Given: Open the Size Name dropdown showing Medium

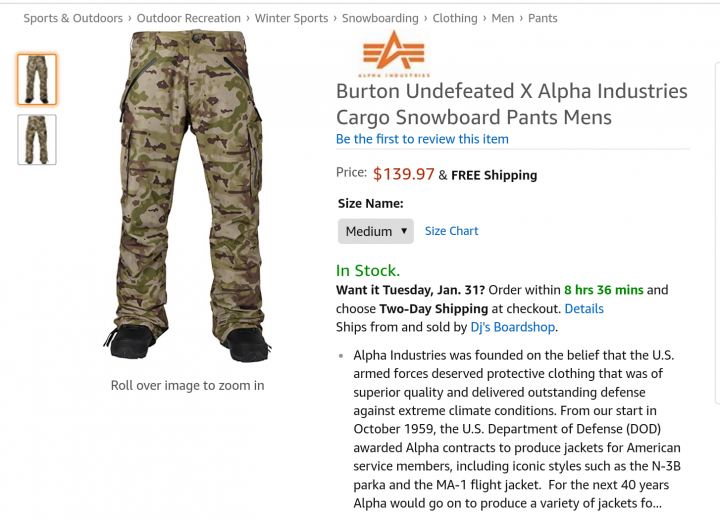Looking at the screenshot, I should (375, 231).
